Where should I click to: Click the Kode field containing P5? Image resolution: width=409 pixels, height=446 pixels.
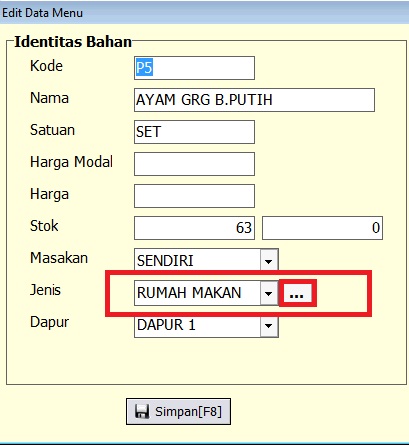click(x=194, y=68)
